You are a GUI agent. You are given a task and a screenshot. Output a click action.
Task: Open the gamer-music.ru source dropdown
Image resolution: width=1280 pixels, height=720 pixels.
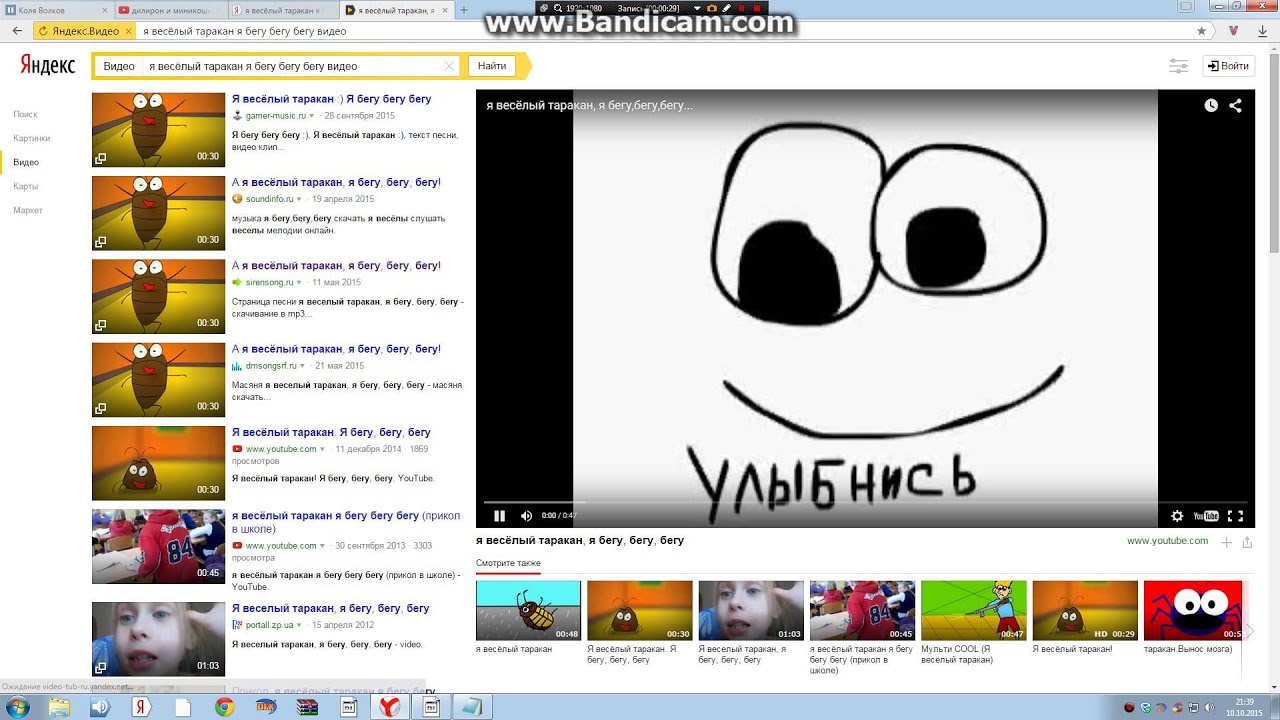[x=312, y=116]
